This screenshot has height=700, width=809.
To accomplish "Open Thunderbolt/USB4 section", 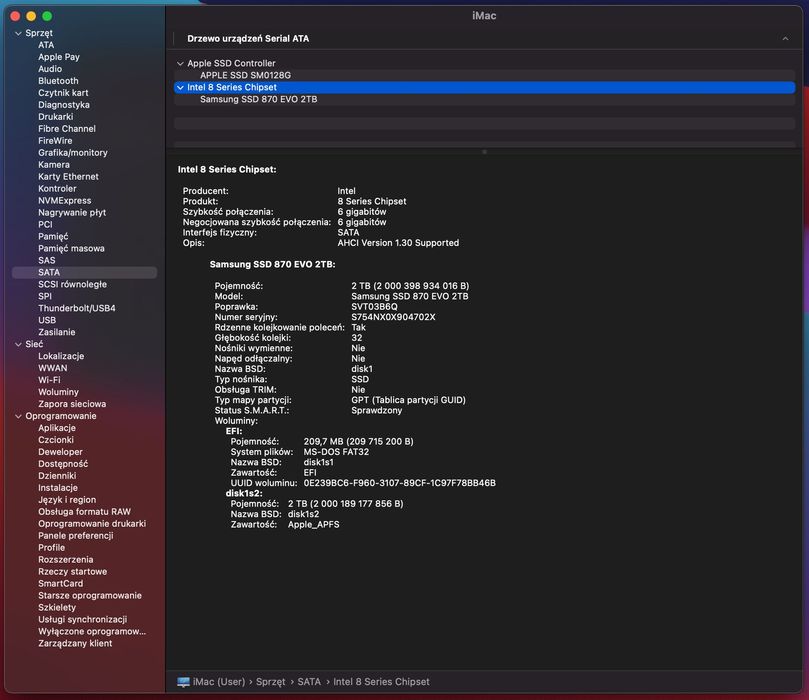I will click(x=77, y=308).
